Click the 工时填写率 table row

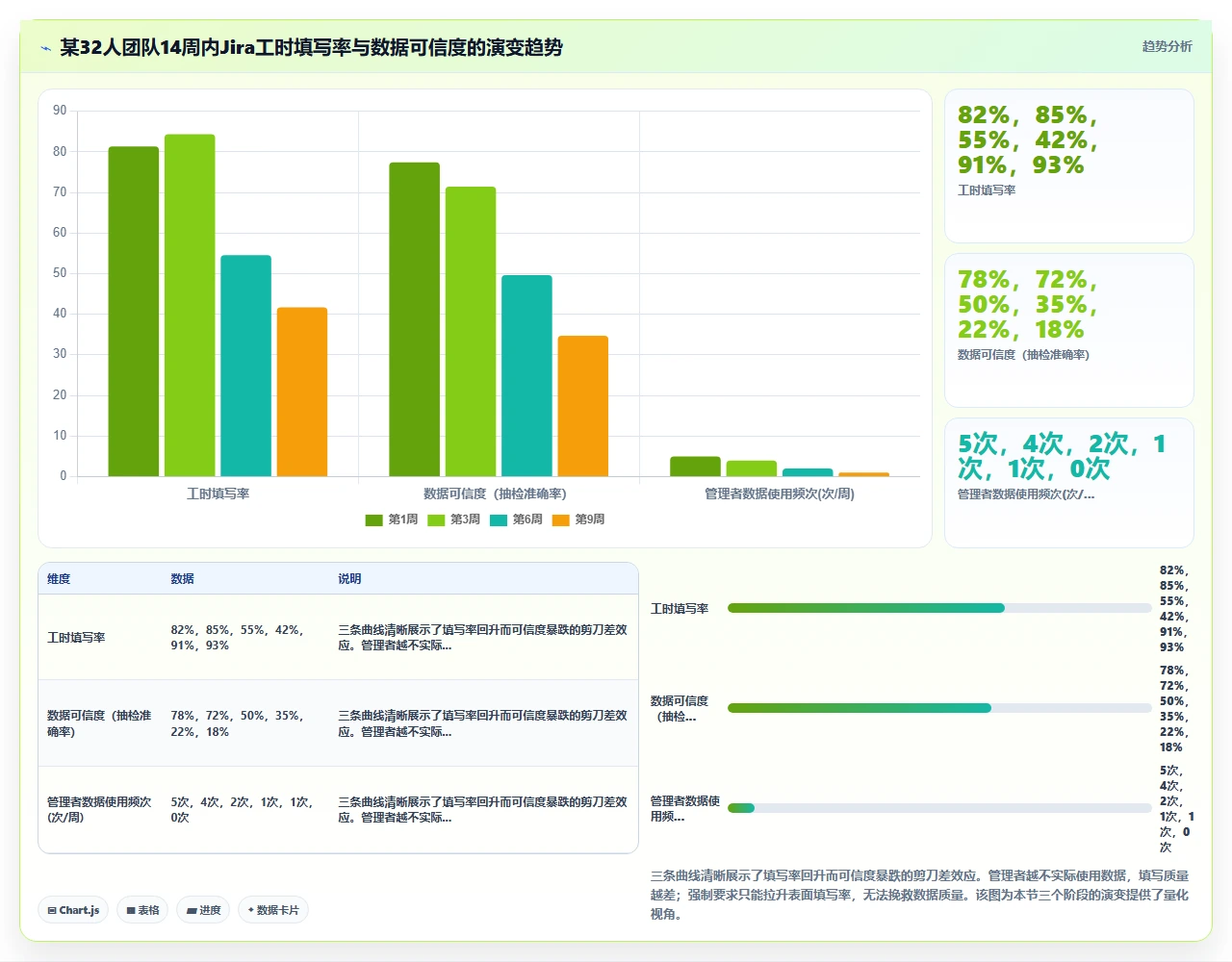338,637
